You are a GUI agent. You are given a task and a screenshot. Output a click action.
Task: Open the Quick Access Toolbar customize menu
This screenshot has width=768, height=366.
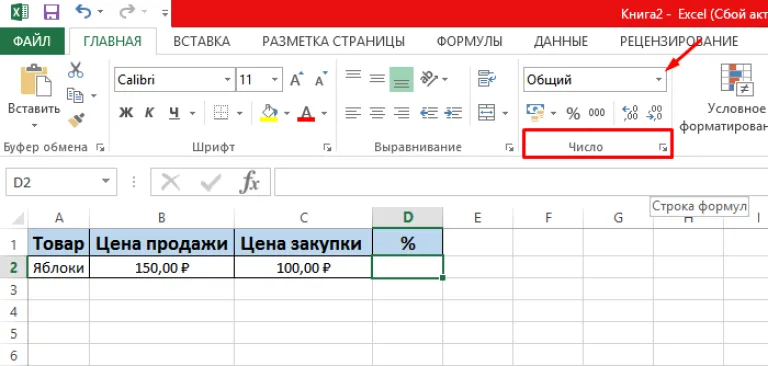[165, 13]
